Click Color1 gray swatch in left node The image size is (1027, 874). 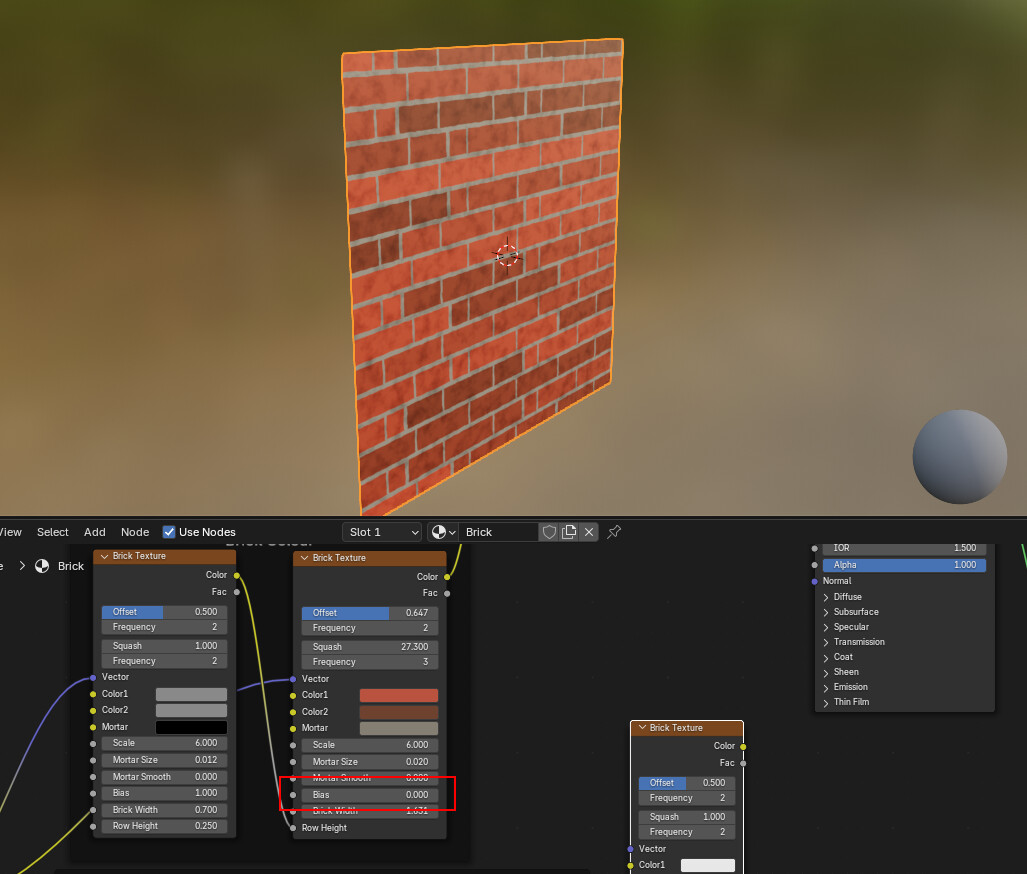click(x=191, y=694)
